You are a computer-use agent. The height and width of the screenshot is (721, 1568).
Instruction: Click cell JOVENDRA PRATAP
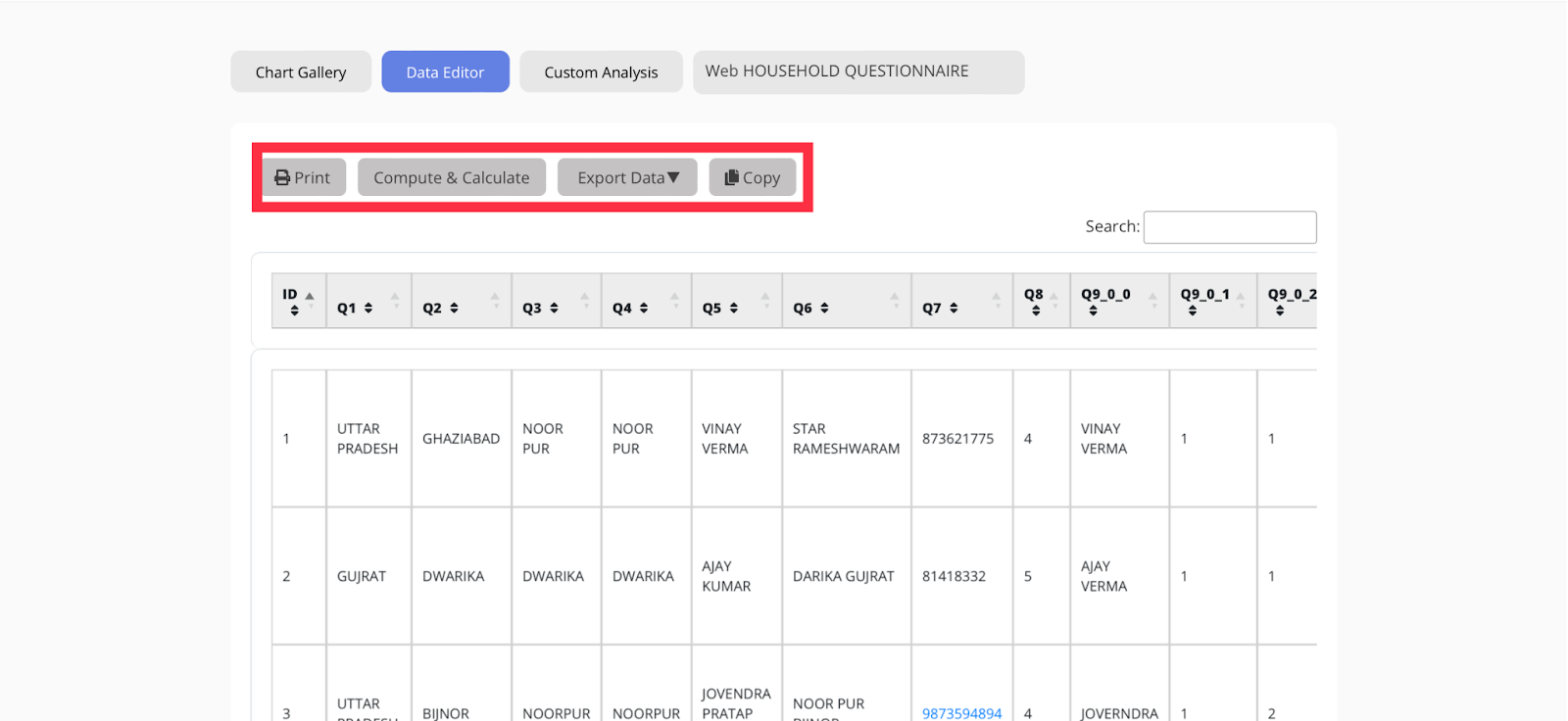[x=737, y=683]
